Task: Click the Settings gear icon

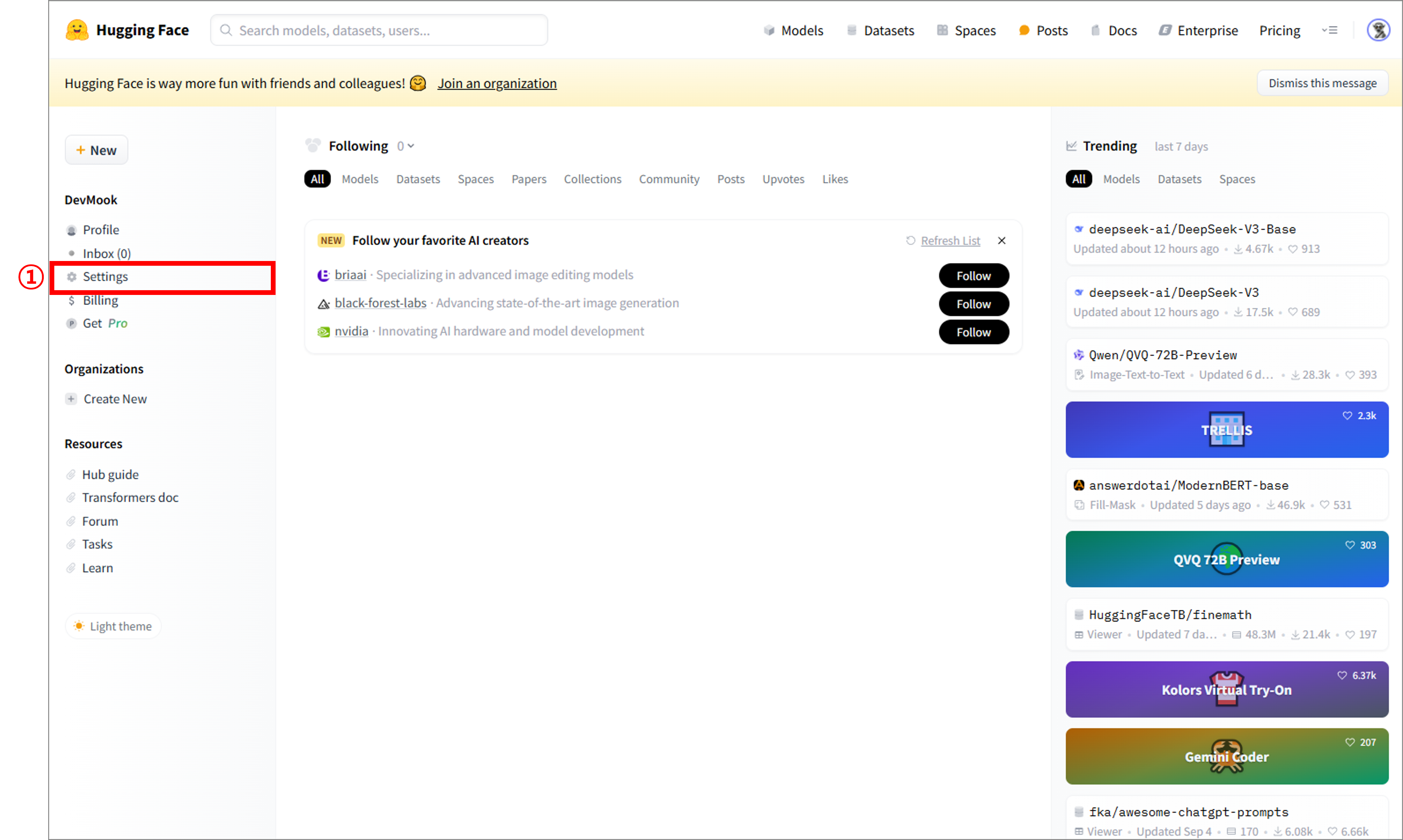Action: (72, 277)
